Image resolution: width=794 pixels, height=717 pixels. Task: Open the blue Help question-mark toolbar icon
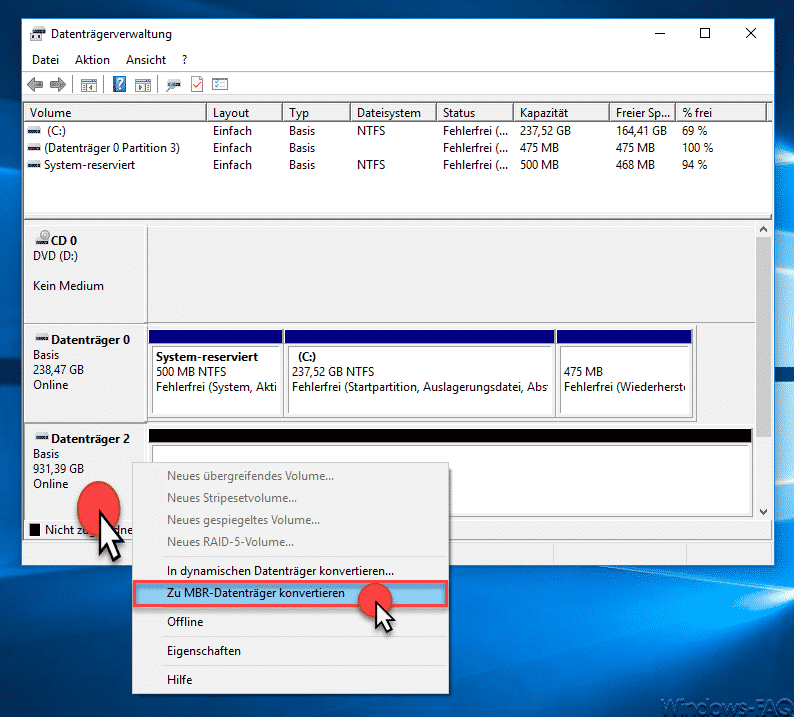click(x=119, y=84)
